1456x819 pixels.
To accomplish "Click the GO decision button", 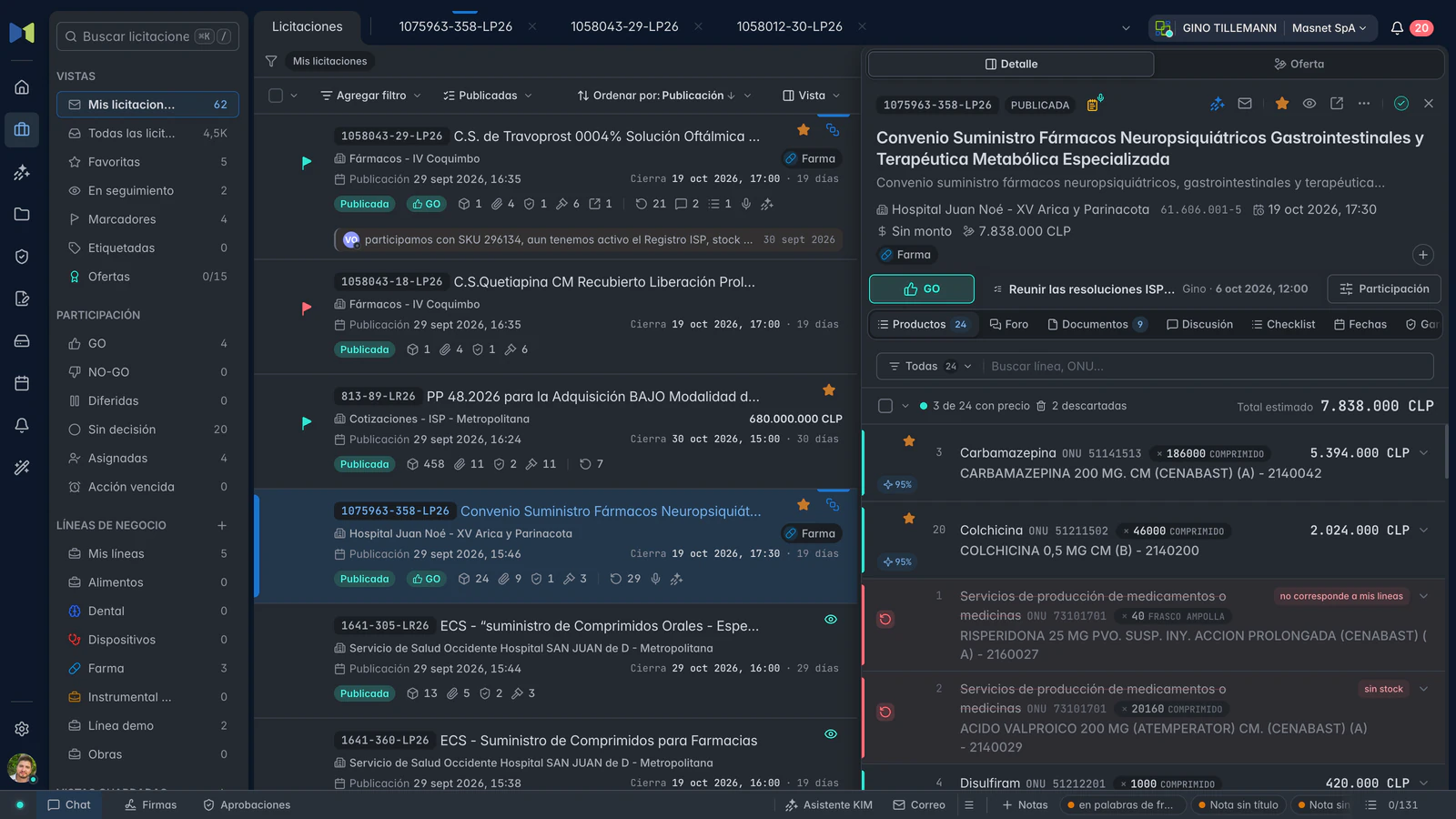I will coord(922,288).
